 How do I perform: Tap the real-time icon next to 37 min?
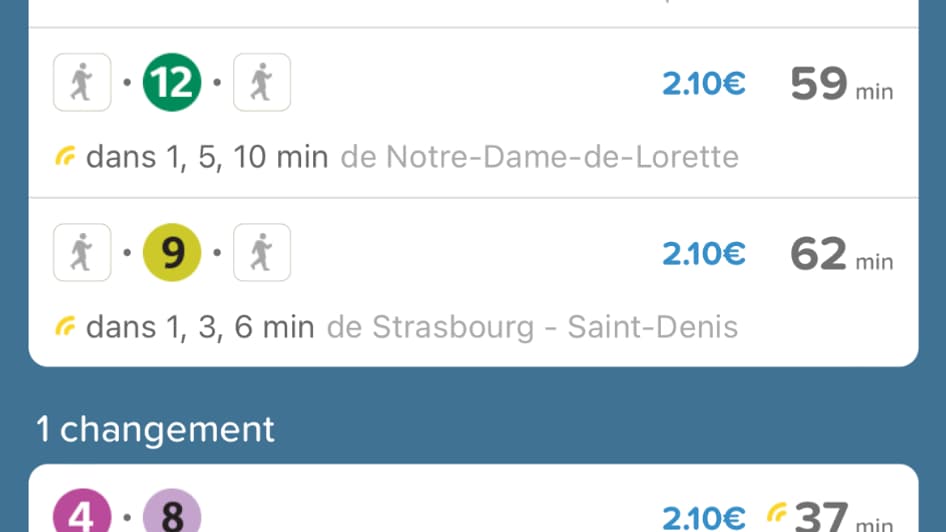click(776, 514)
